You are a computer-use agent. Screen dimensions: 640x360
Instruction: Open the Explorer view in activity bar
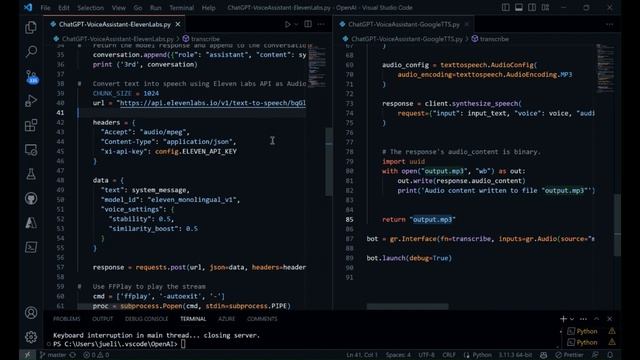31,27
